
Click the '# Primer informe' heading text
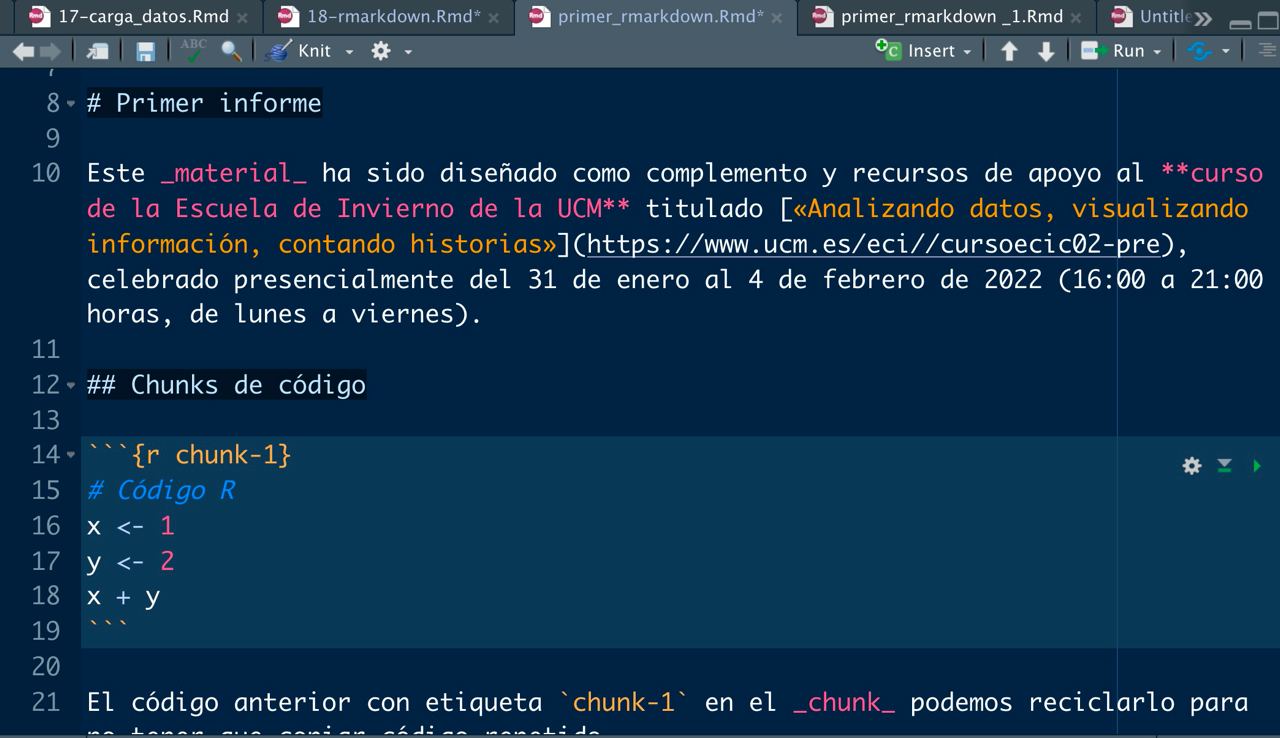click(204, 103)
